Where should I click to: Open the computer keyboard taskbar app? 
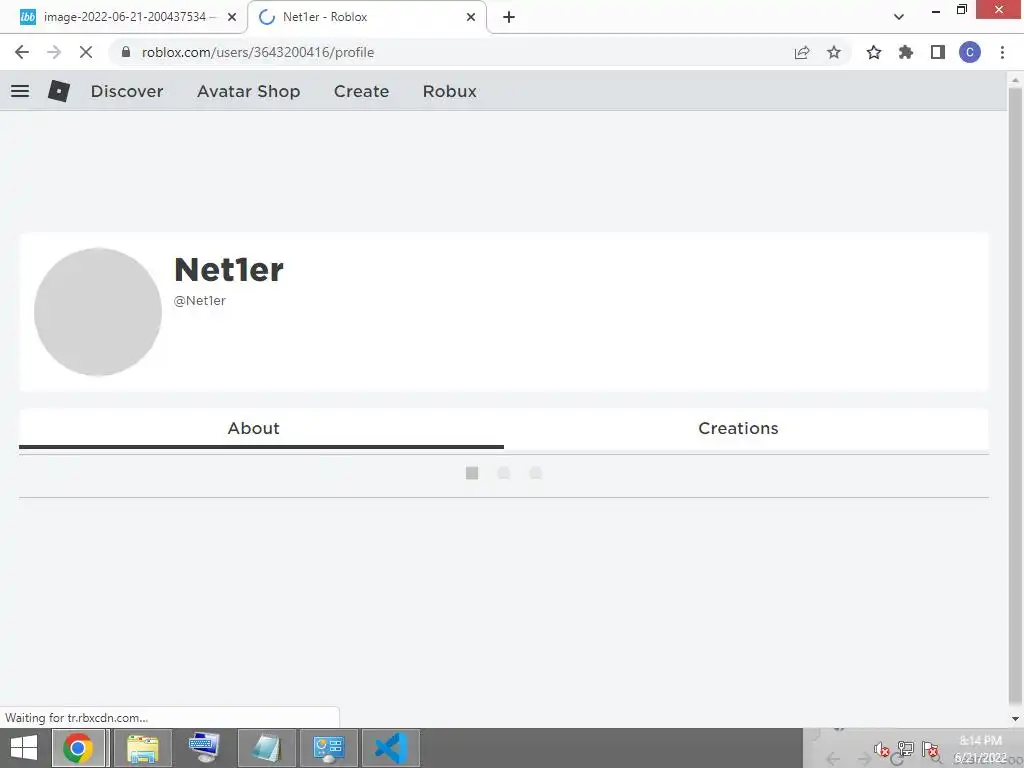click(x=204, y=748)
